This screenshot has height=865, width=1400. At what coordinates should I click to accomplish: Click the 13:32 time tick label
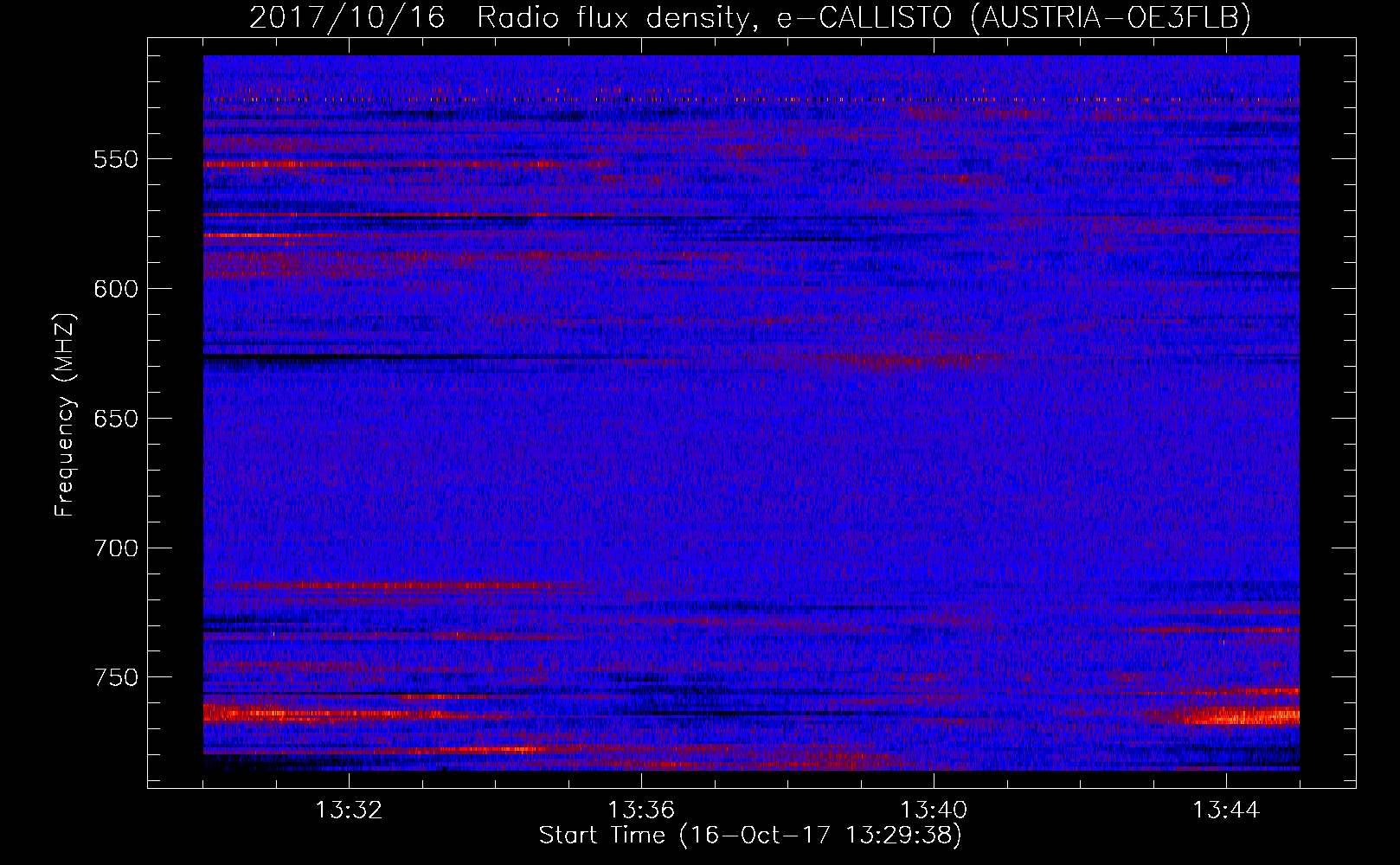click(x=349, y=811)
